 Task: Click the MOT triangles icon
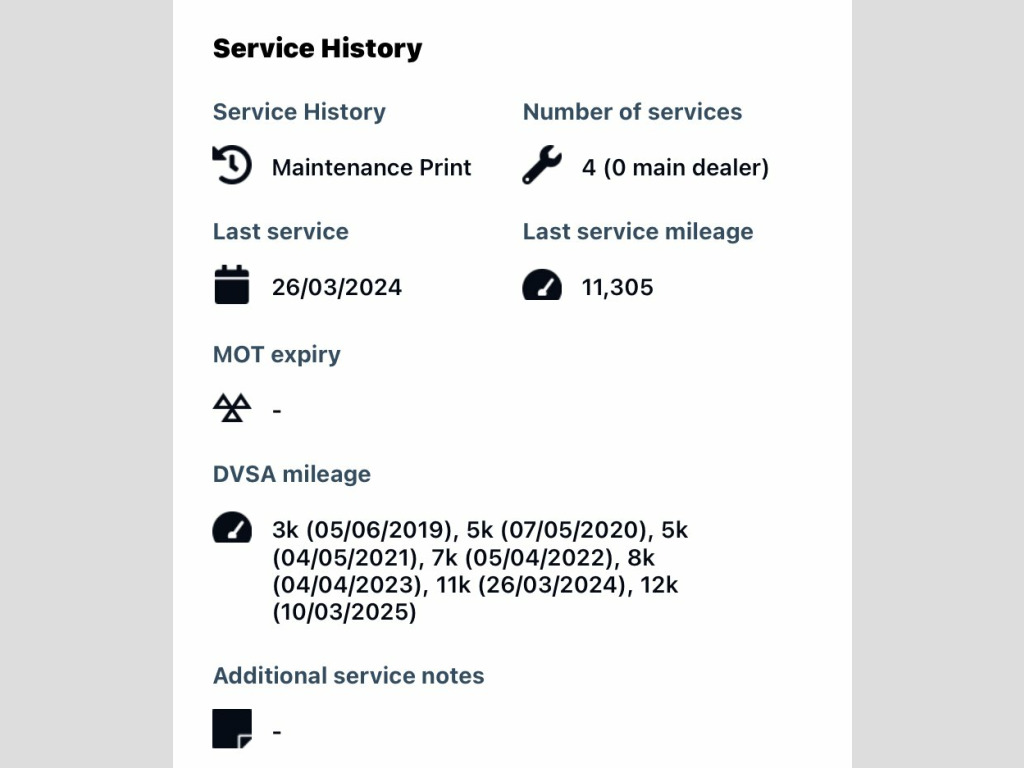point(232,408)
